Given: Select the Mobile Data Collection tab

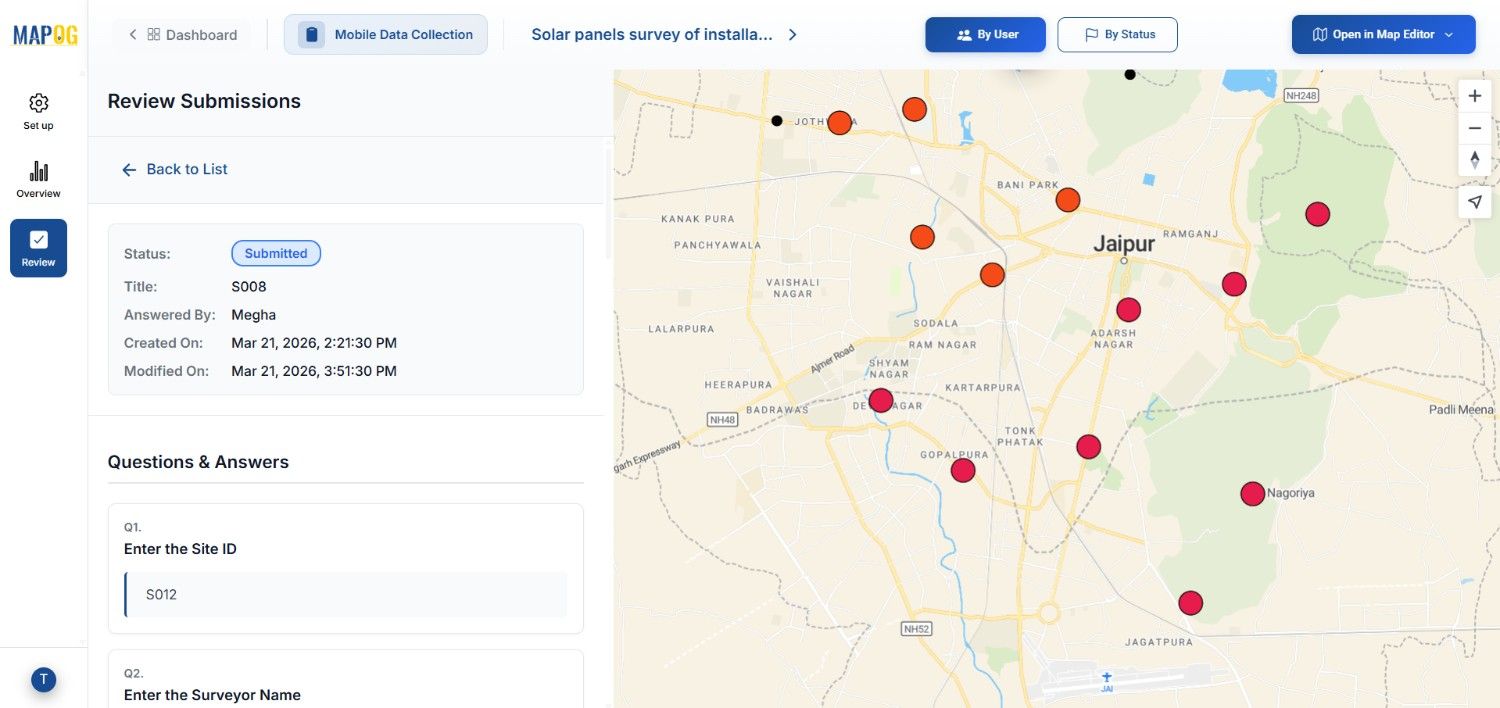Looking at the screenshot, I should [386, 34].
